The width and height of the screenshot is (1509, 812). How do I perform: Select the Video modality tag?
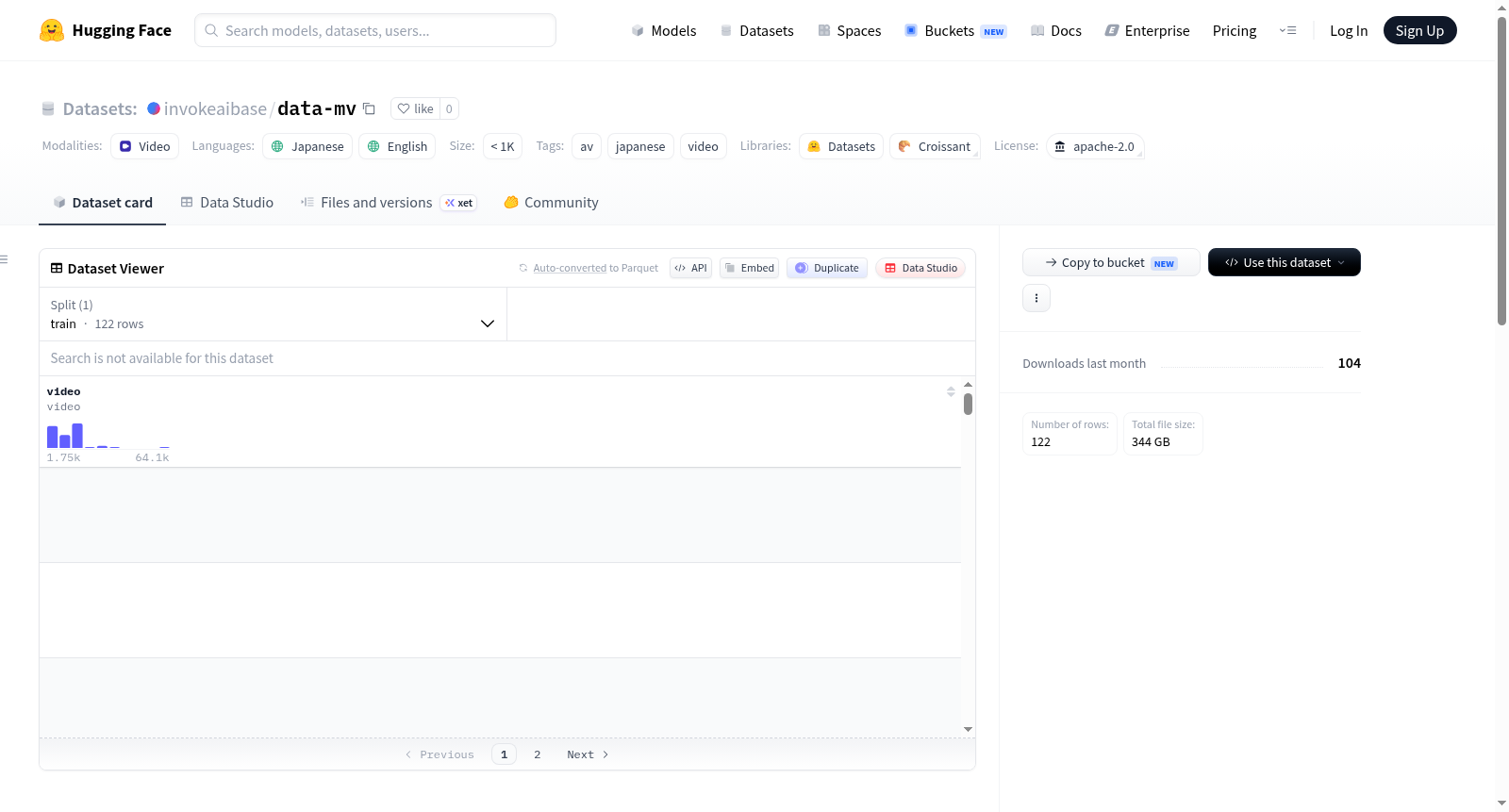point(144,146)
